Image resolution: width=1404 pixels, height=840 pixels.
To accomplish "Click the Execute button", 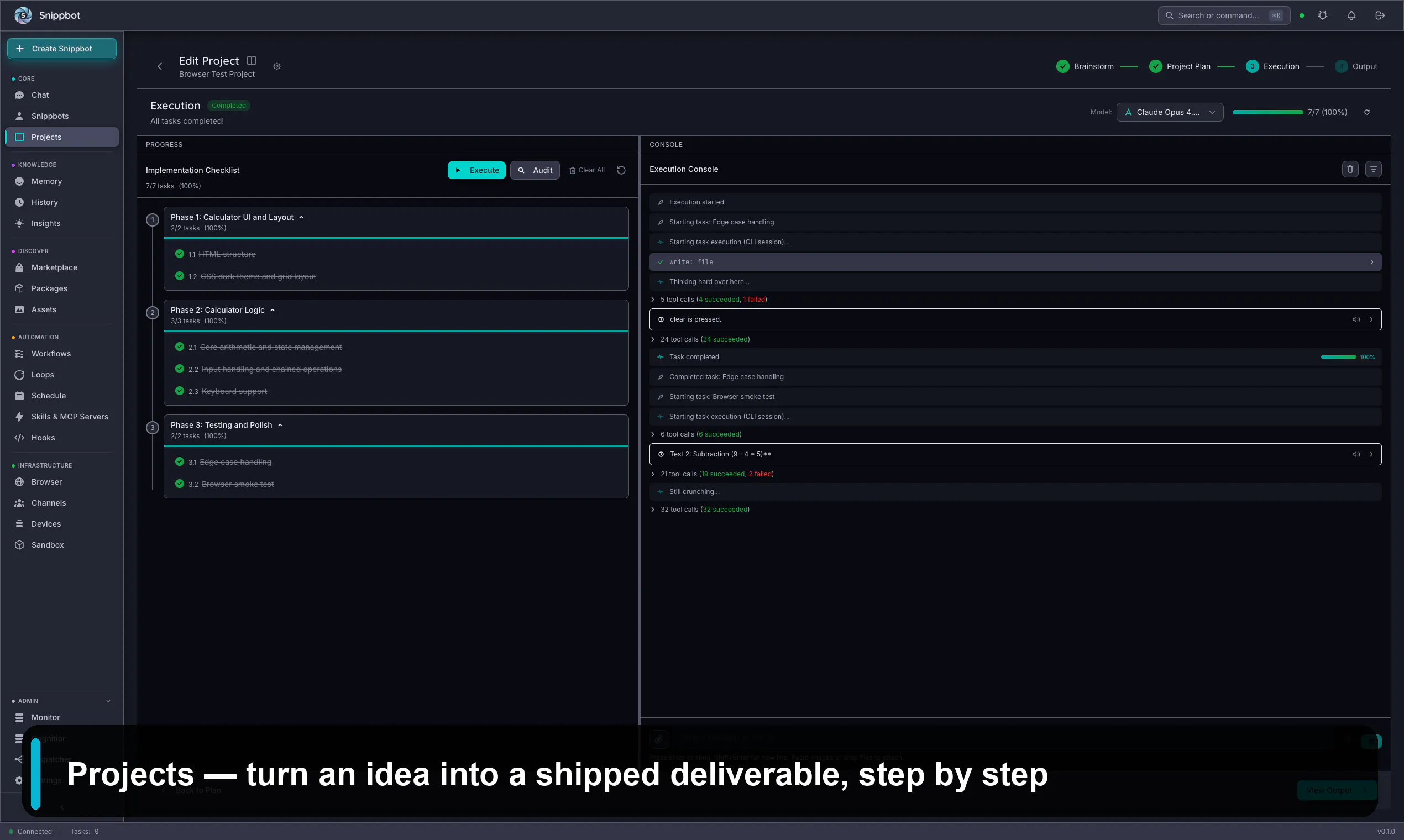I will (x=476, y=170).
